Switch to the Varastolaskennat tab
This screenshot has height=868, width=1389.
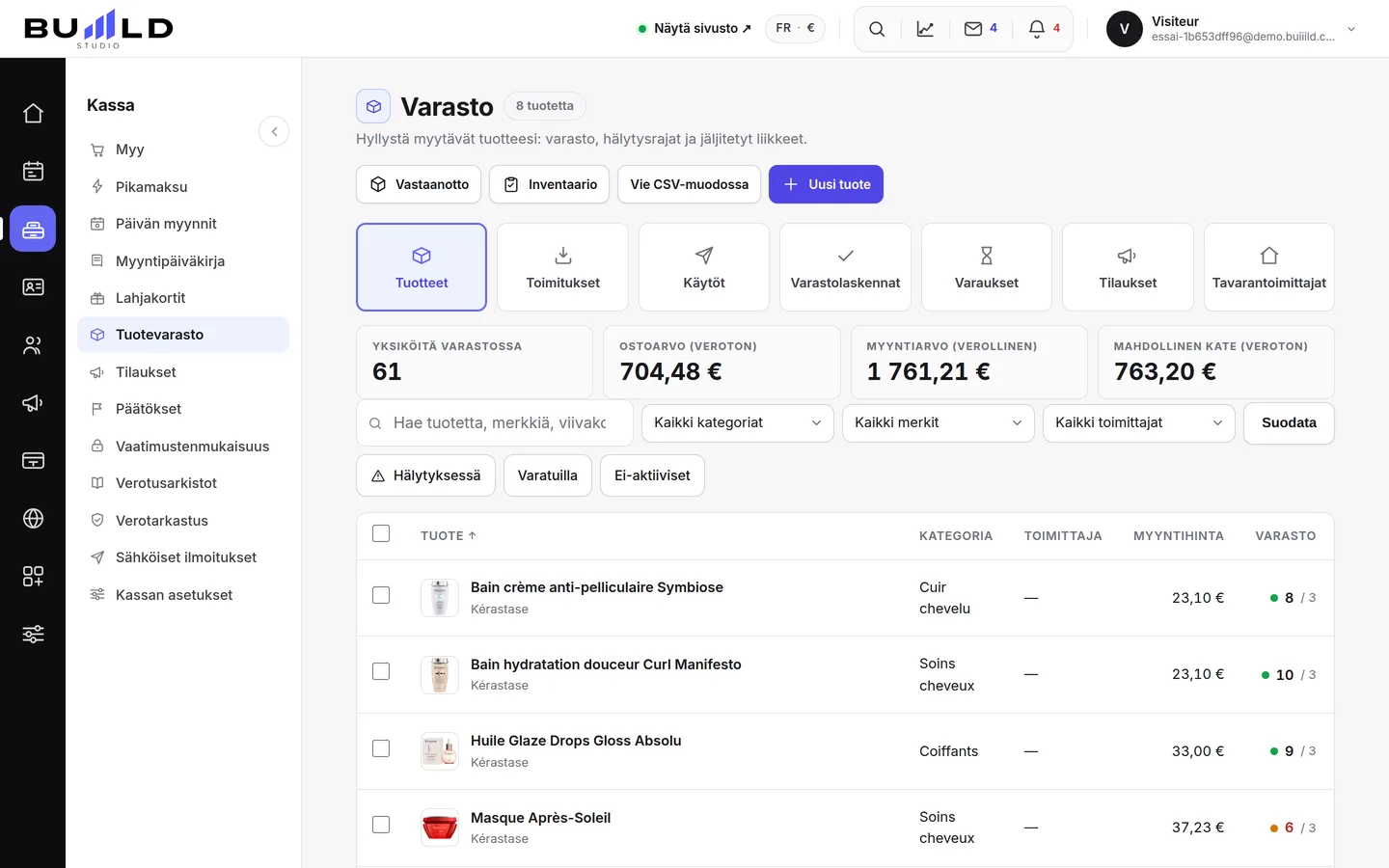point(845,267)
